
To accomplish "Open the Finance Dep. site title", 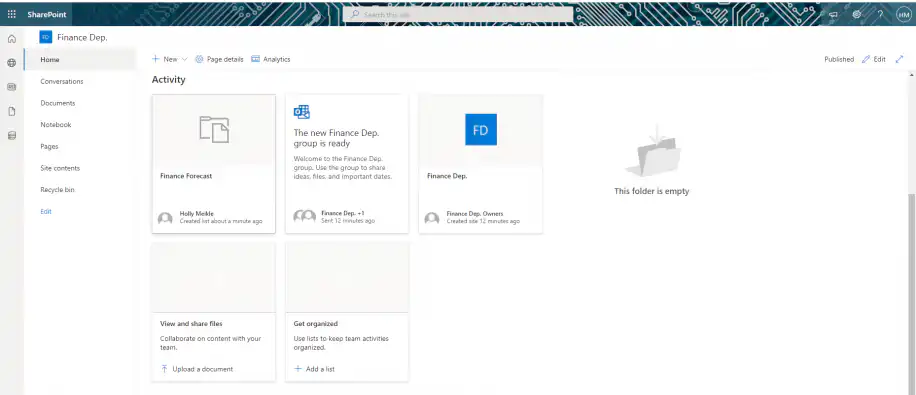I will [82, 37].
